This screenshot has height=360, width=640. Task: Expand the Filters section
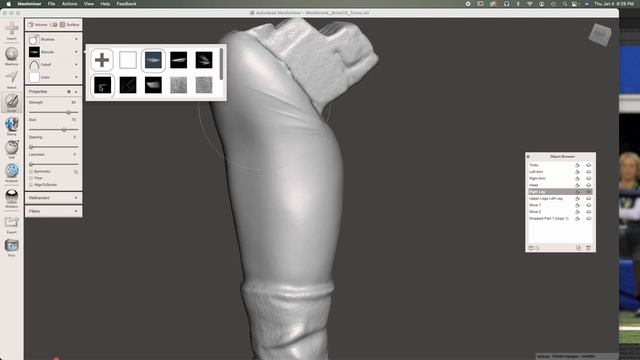point(53,211)
